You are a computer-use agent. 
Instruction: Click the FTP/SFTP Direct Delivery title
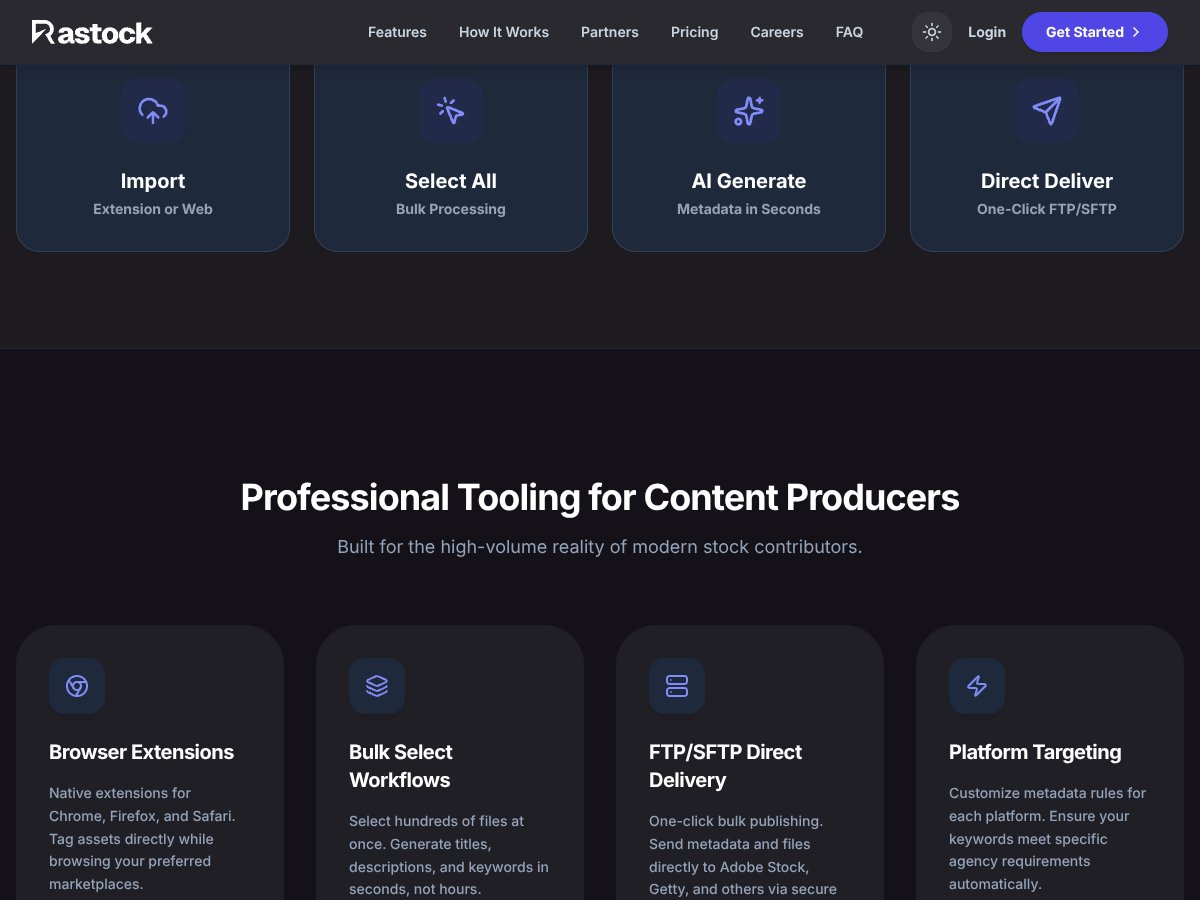point(725,766)
